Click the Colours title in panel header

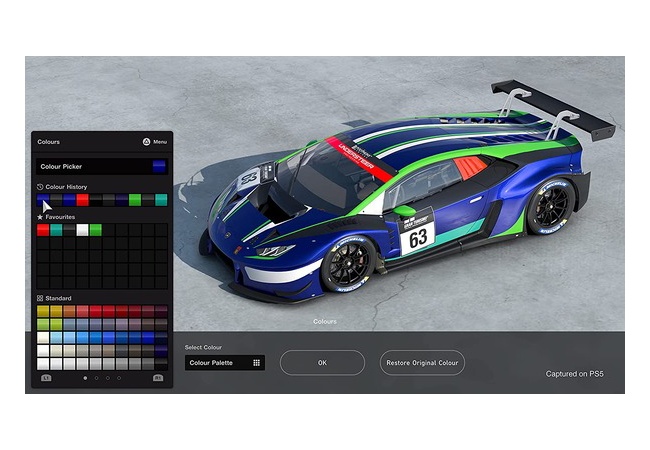pyautogui.click(x=49, y=142)
